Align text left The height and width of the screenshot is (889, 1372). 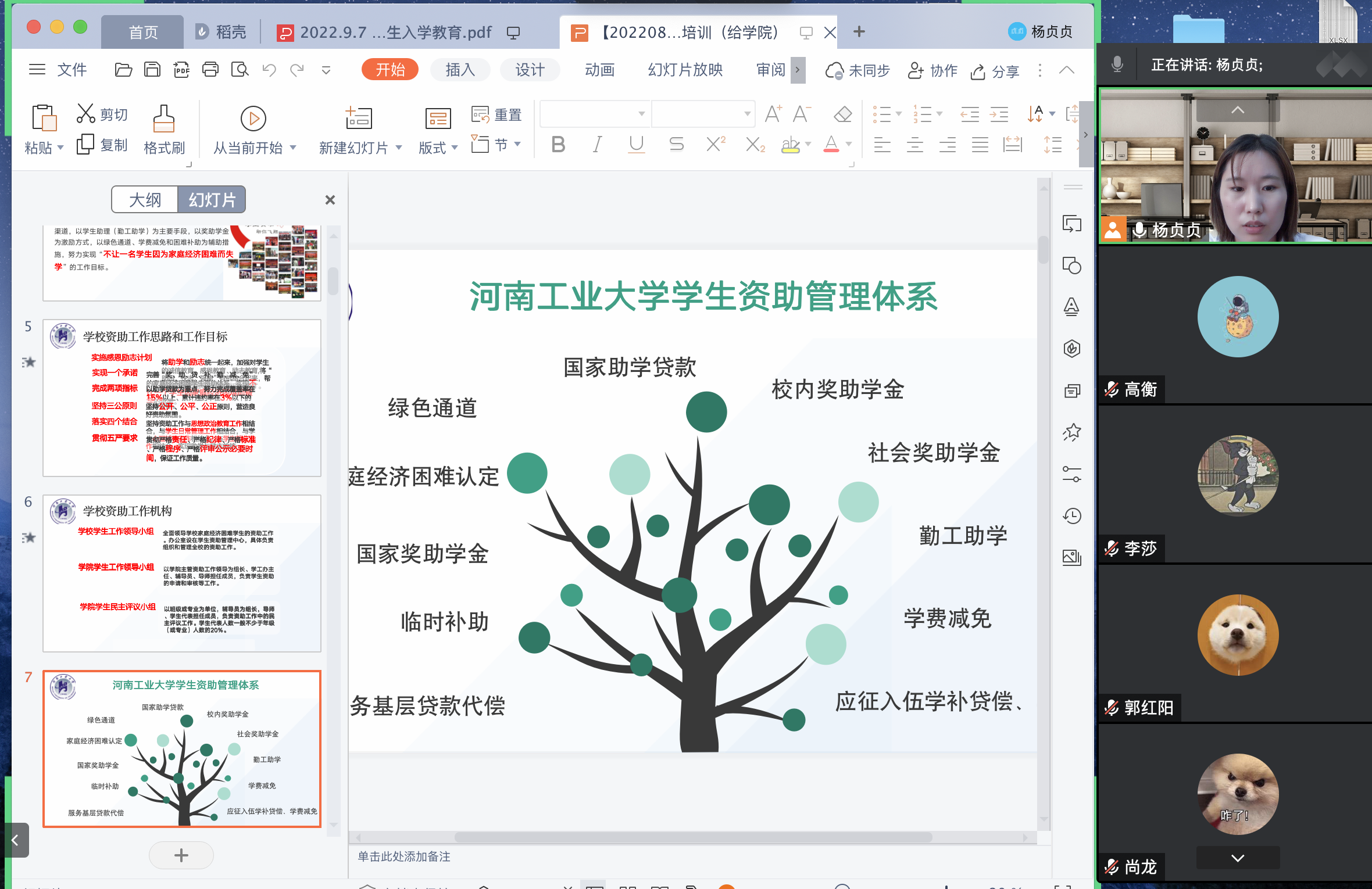point(882,144)
